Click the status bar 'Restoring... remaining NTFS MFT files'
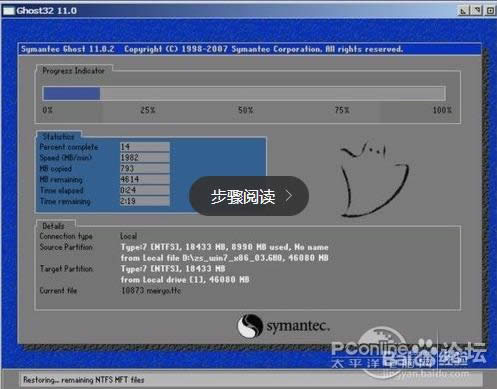 tap(84, 380)
